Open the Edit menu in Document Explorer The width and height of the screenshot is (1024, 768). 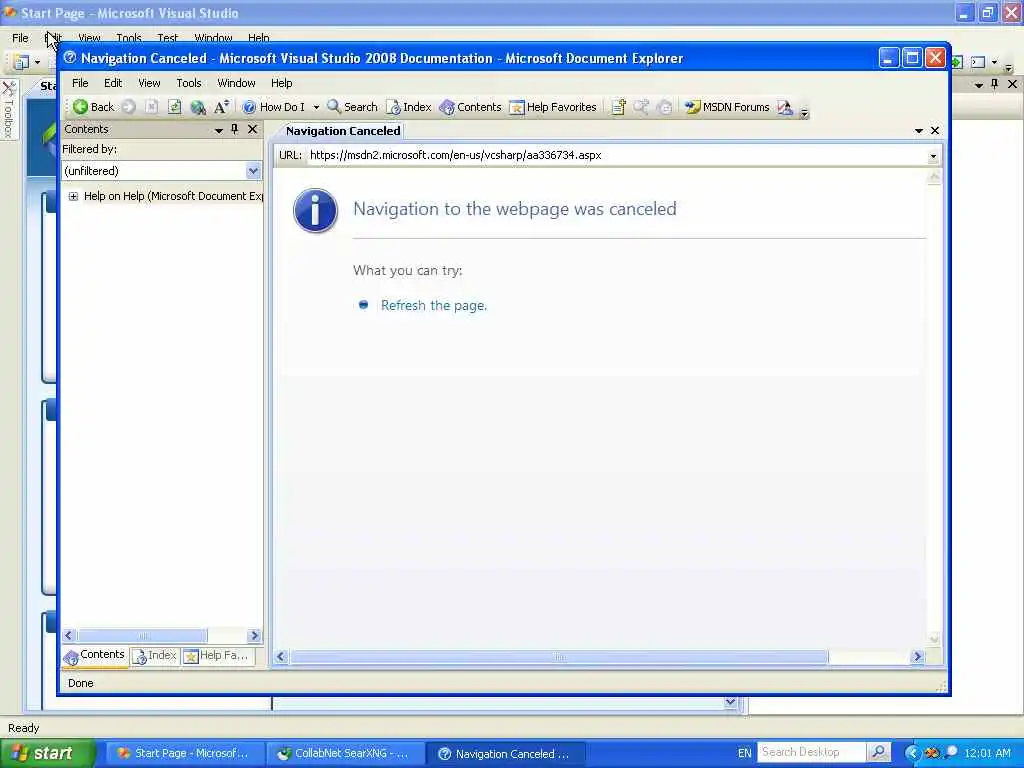113,83
